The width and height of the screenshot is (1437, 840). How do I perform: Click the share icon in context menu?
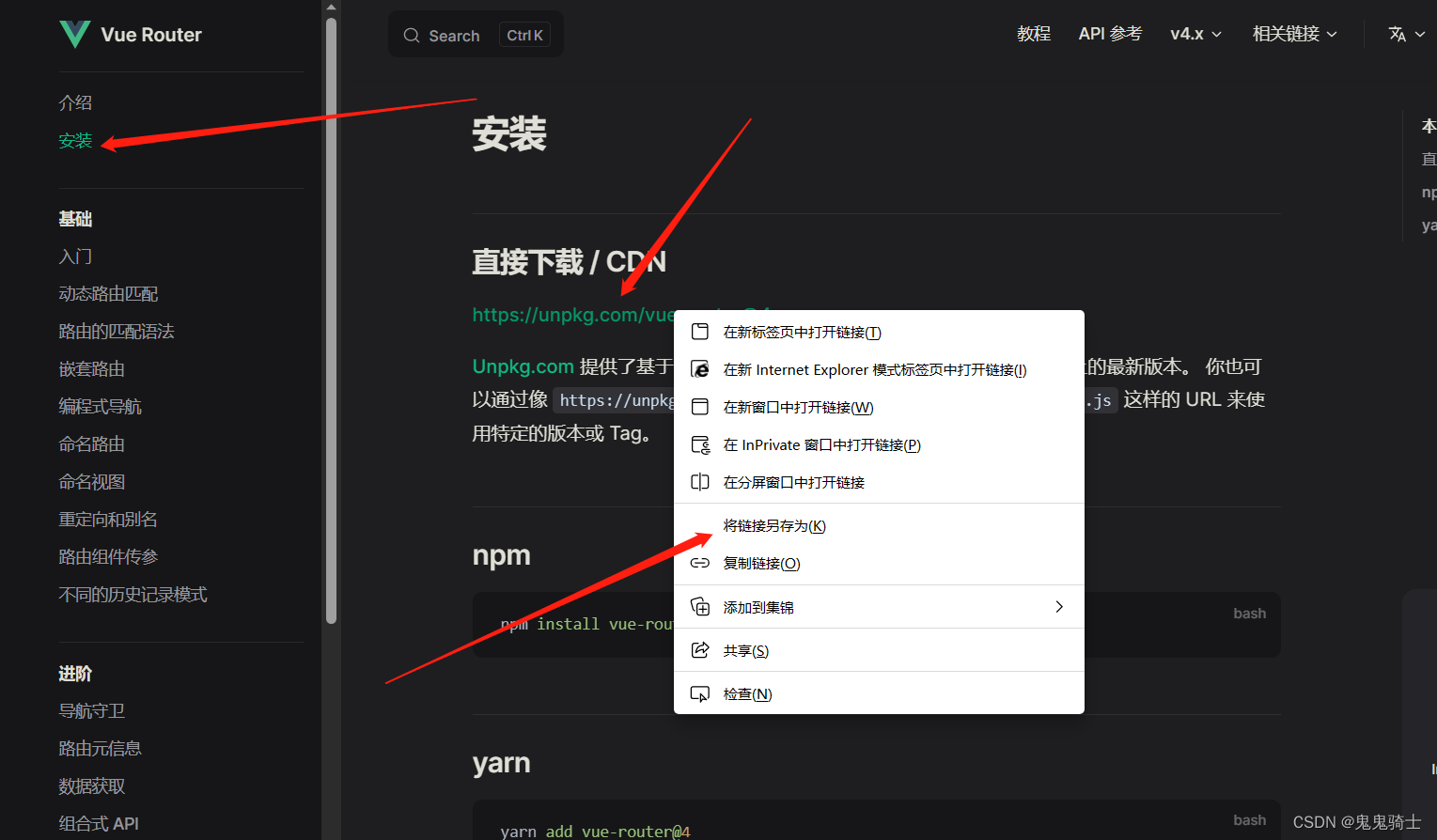point(700,650)
